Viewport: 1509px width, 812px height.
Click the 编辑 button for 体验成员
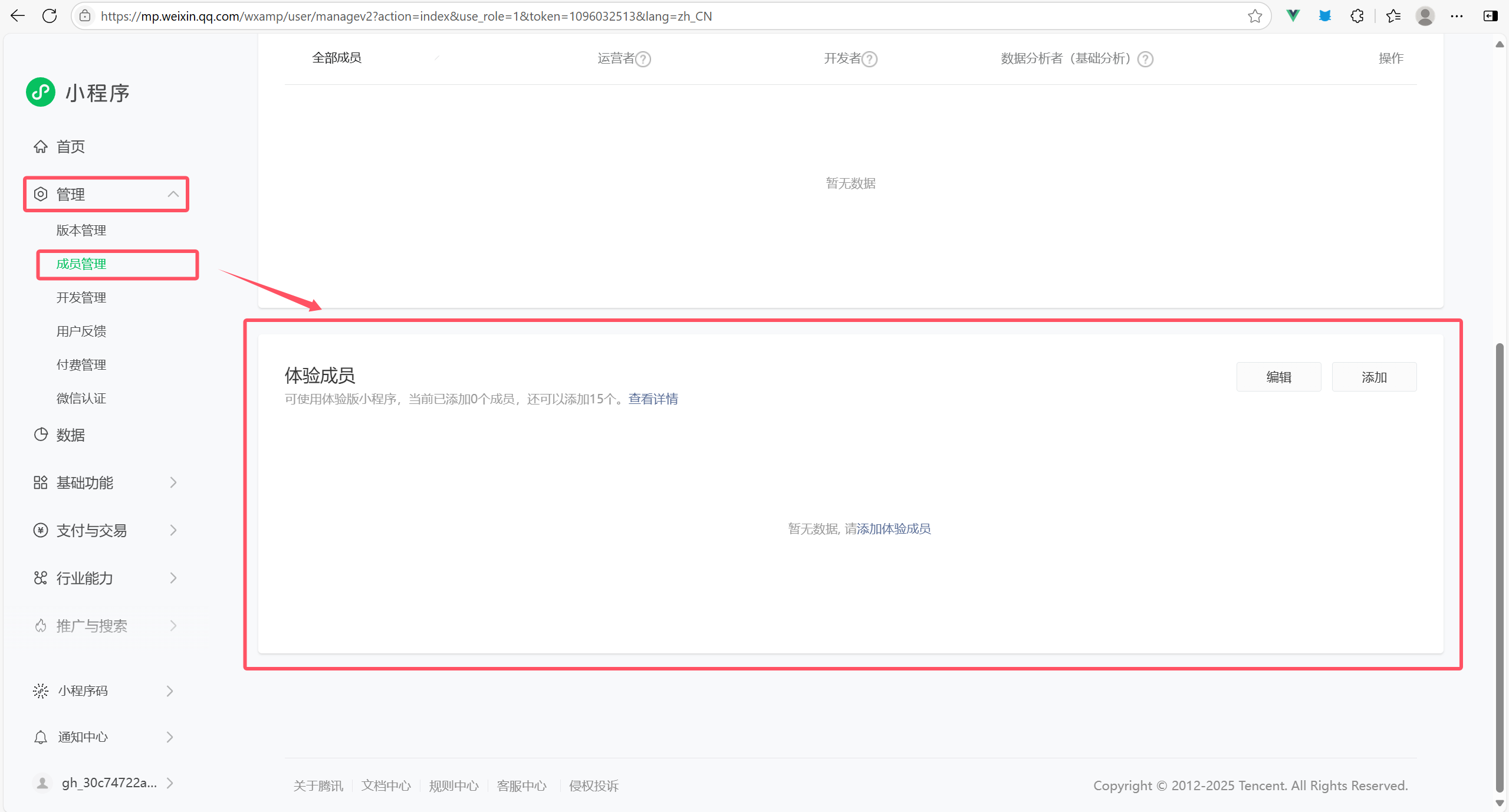coord(1278,377)
